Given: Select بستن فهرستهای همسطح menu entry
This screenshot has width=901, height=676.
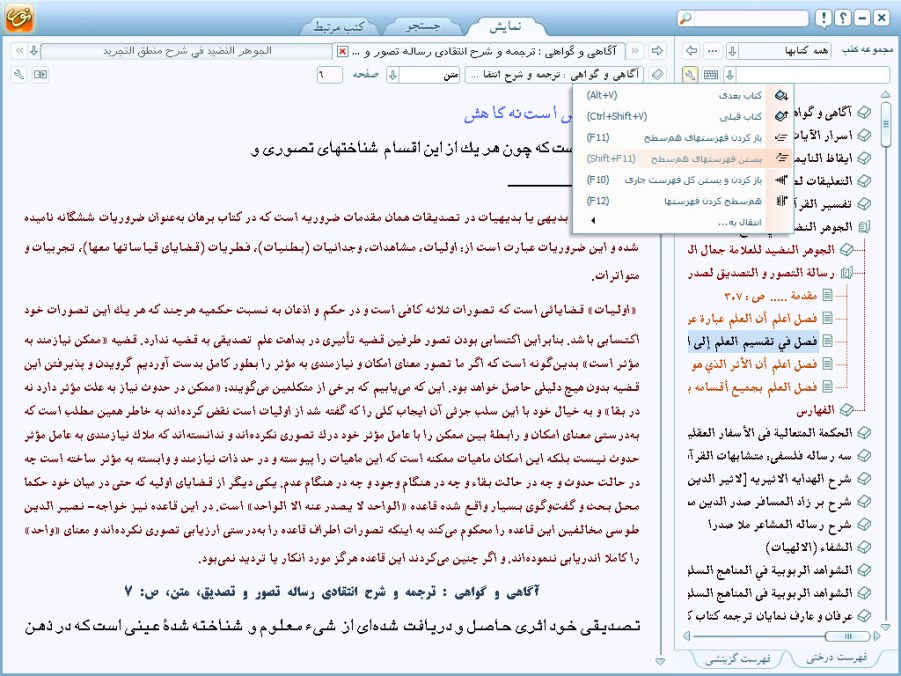Looking at the screenshot, I should pos(682,159).
